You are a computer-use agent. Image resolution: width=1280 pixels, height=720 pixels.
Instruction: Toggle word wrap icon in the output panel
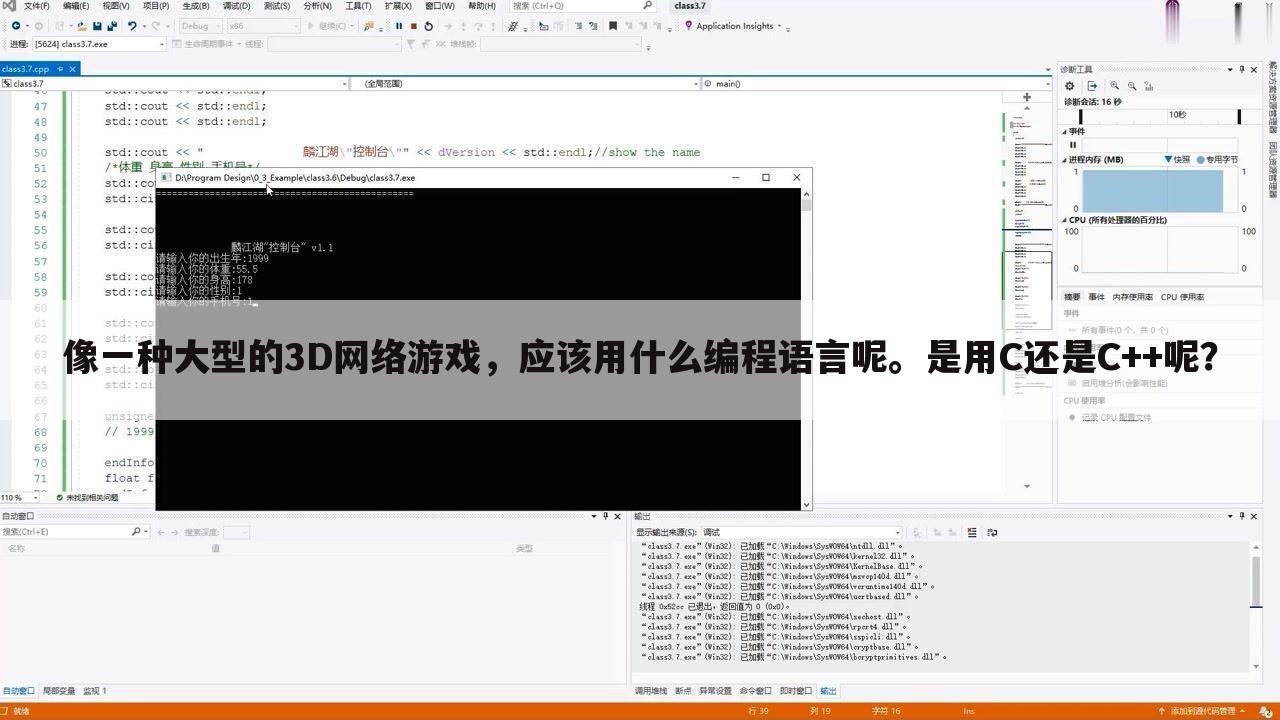pos(992,533)
